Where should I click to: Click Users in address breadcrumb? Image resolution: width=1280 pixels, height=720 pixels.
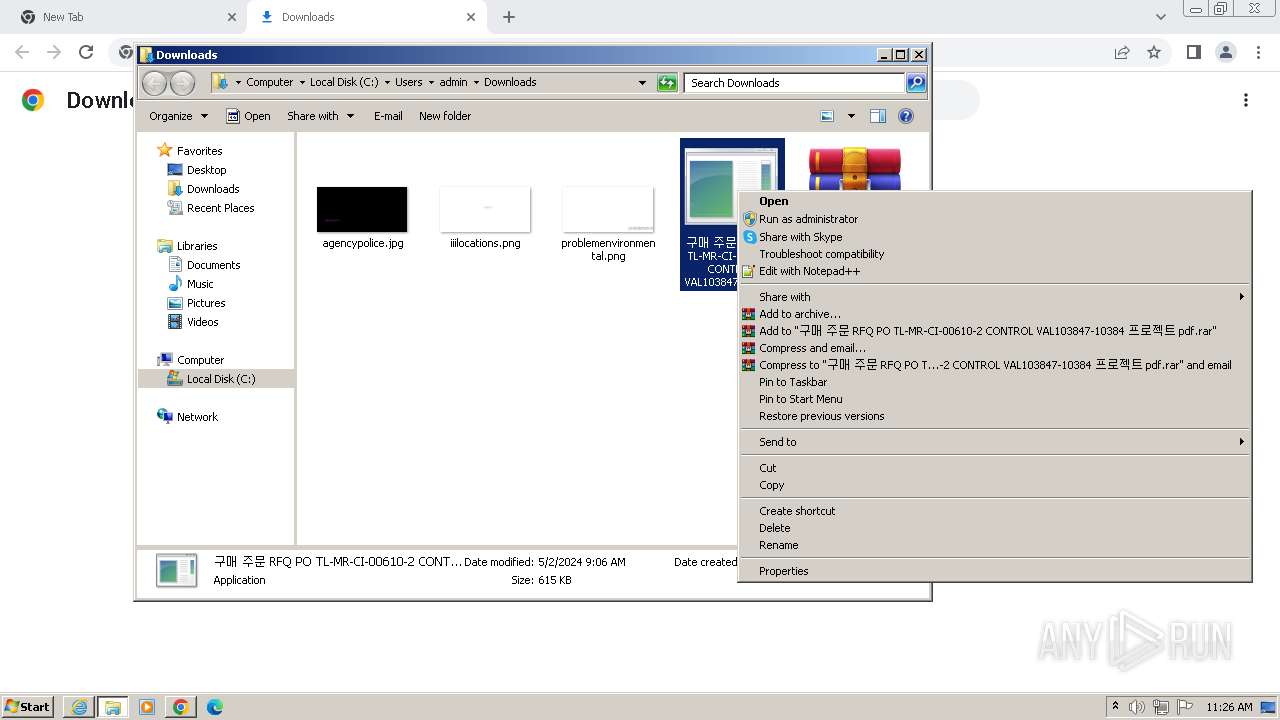pyautogui.click(x=408, y=82)
